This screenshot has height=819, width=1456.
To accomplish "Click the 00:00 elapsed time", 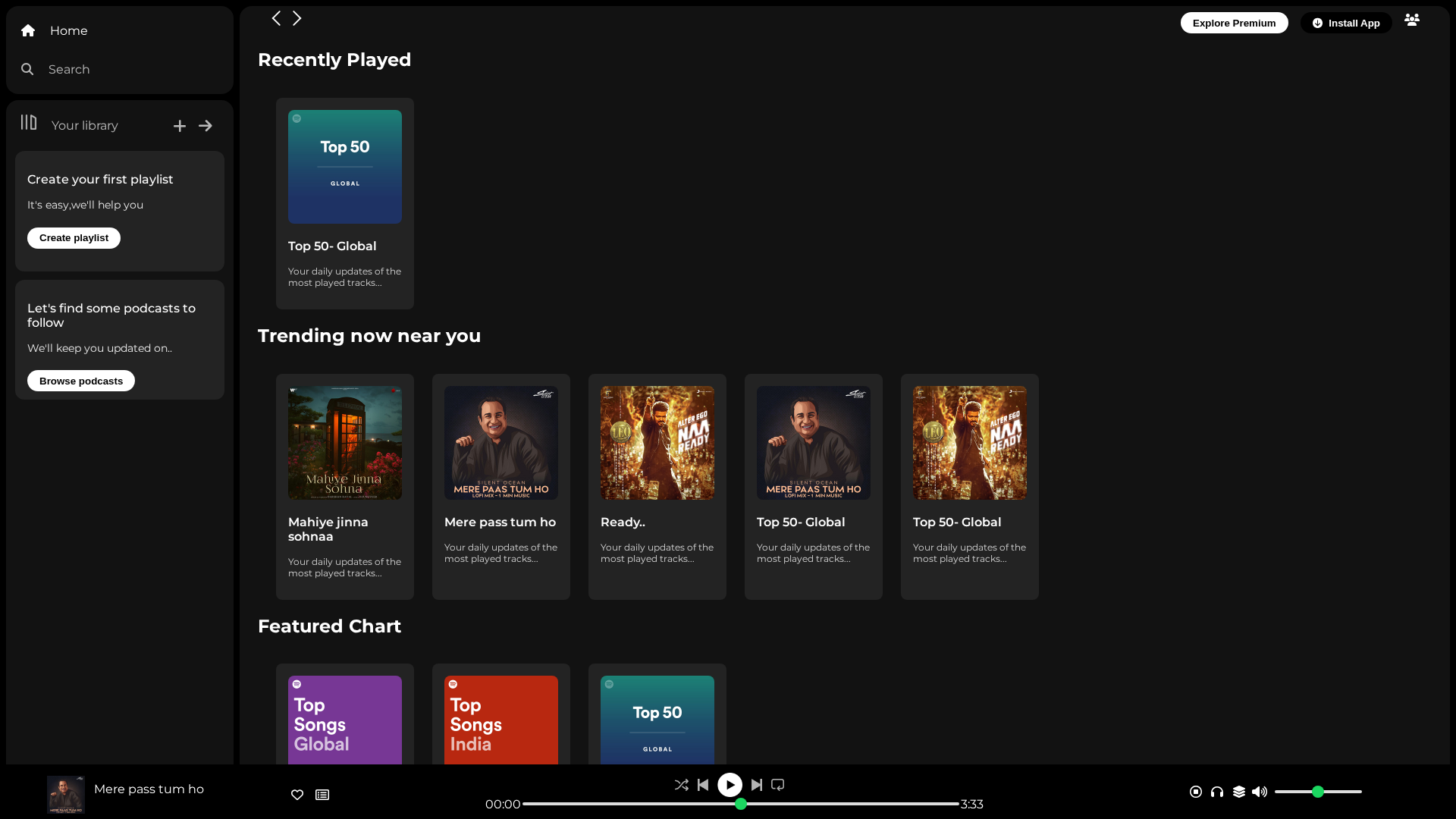I will (x=503, y=805).
